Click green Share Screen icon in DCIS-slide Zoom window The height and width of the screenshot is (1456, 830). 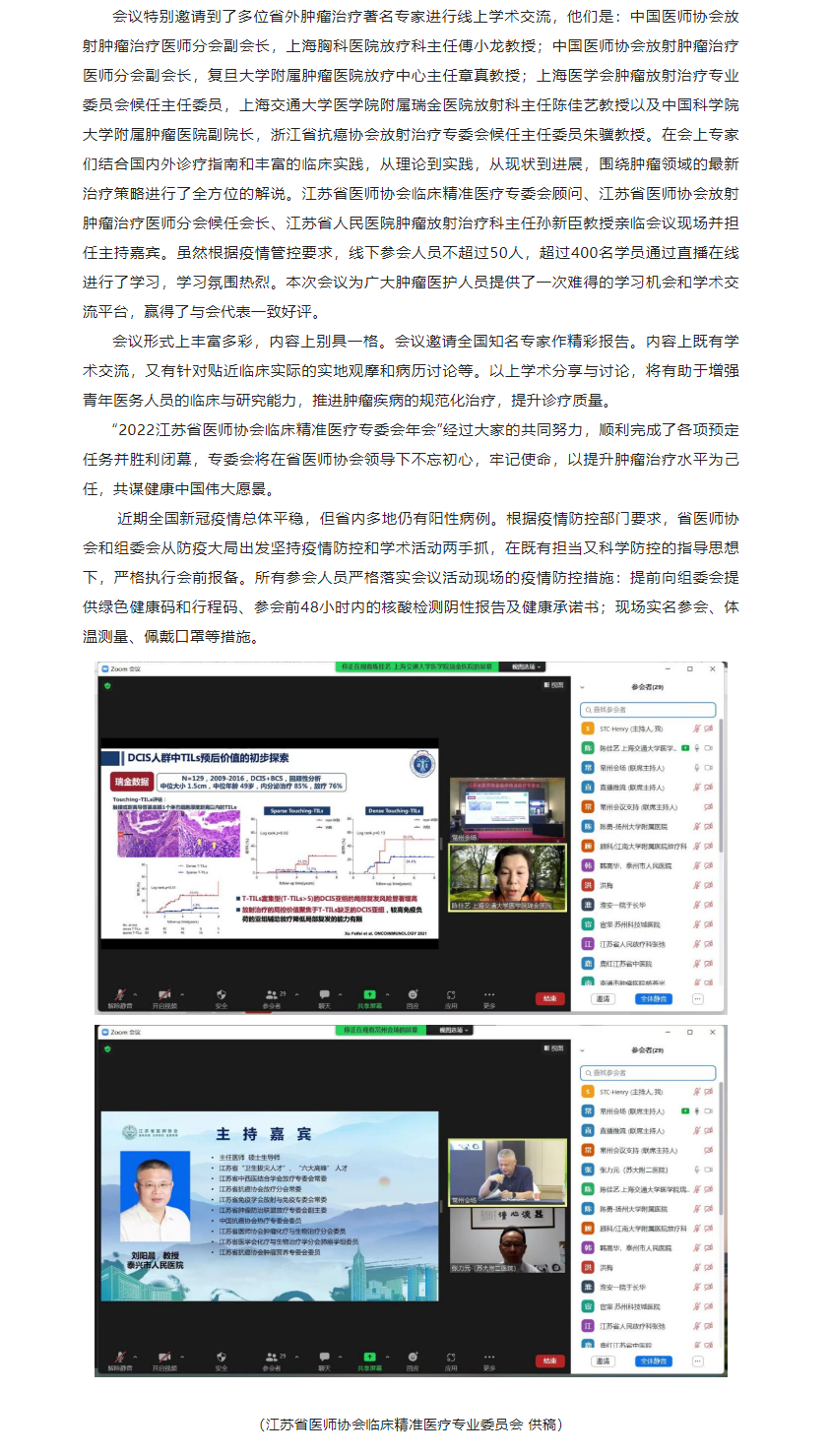pos(369,995)
